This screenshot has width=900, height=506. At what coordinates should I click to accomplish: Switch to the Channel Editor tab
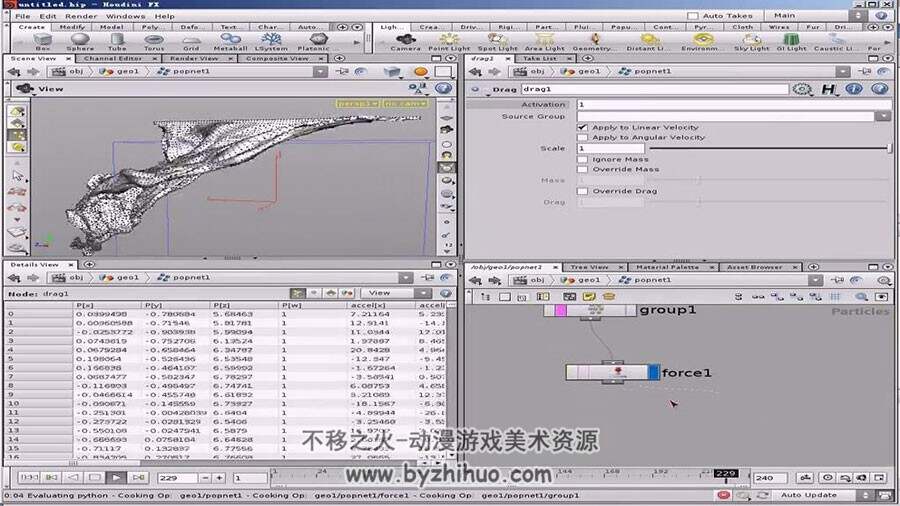(x=113, y=59)
